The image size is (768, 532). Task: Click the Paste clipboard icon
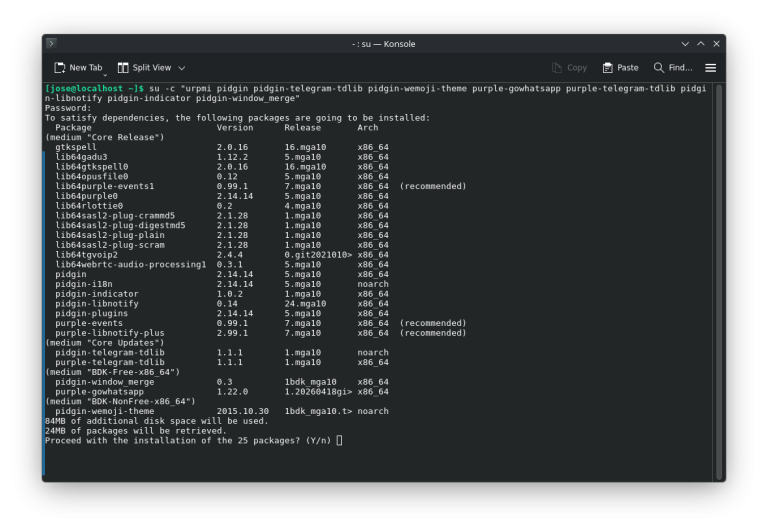pos(607,68)
